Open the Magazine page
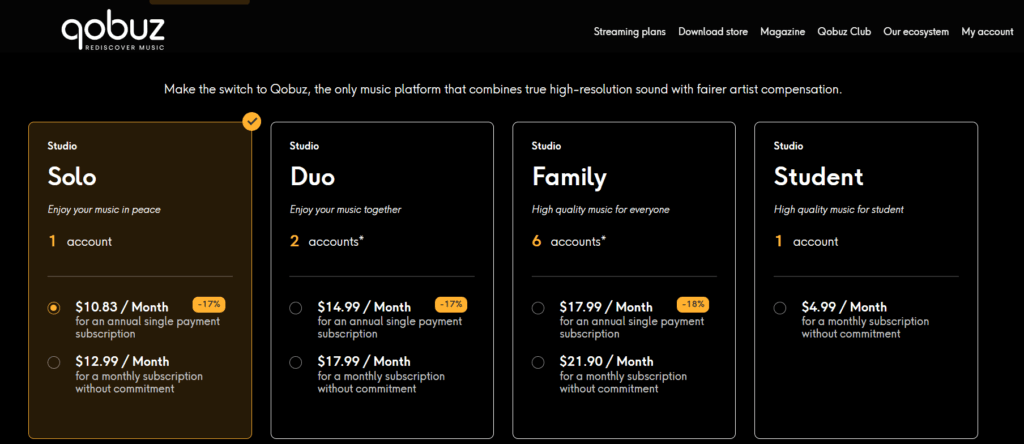The width and height of the screenshot is (1024, 444). (x=782, y=32)
